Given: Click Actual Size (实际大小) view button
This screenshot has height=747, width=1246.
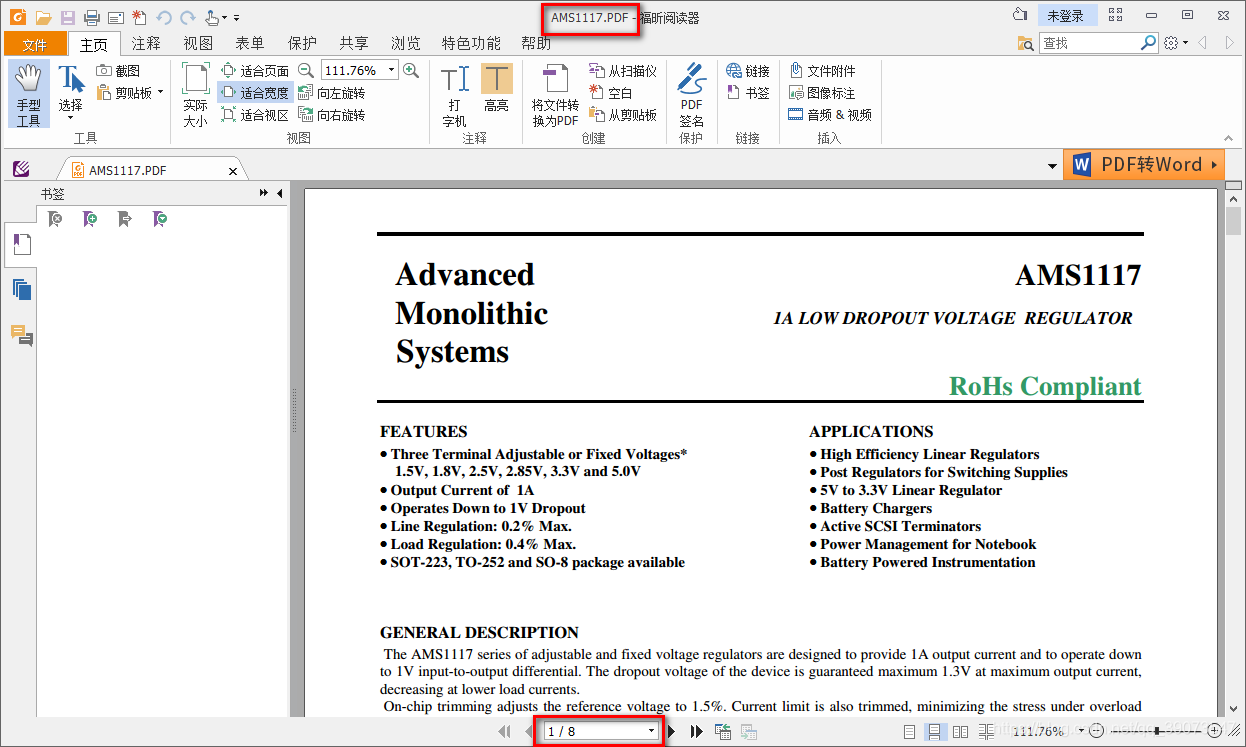Looking at the screenshot, I should (x=195, y=95).
